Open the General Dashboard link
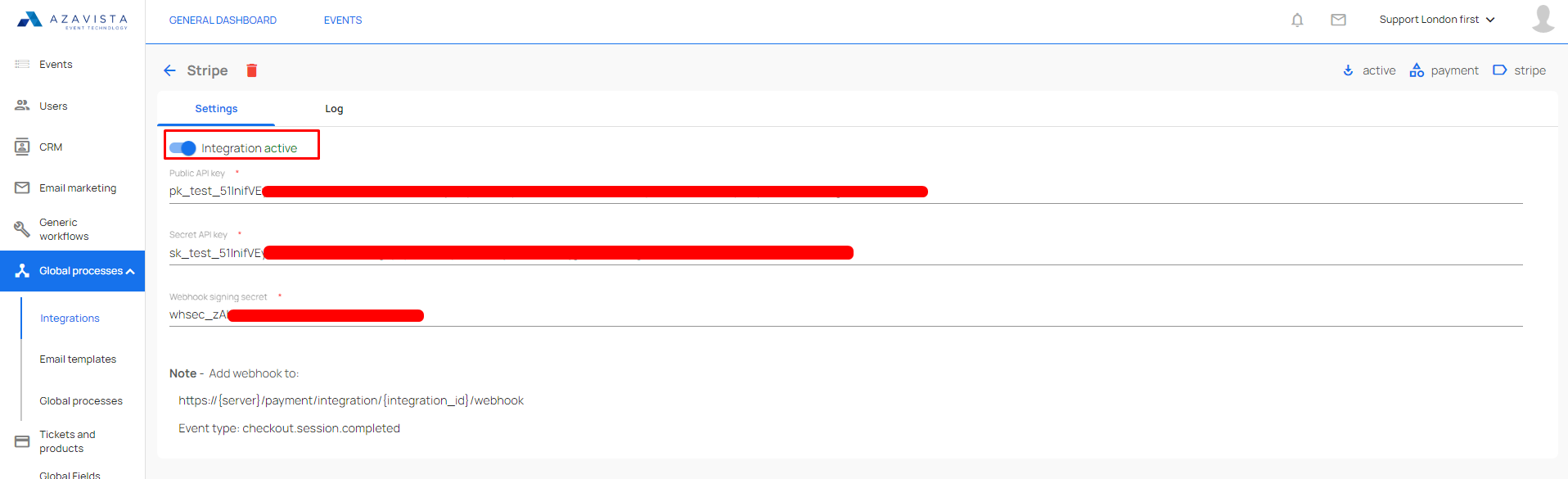1568x479 pixels. [x=223, y=20]
